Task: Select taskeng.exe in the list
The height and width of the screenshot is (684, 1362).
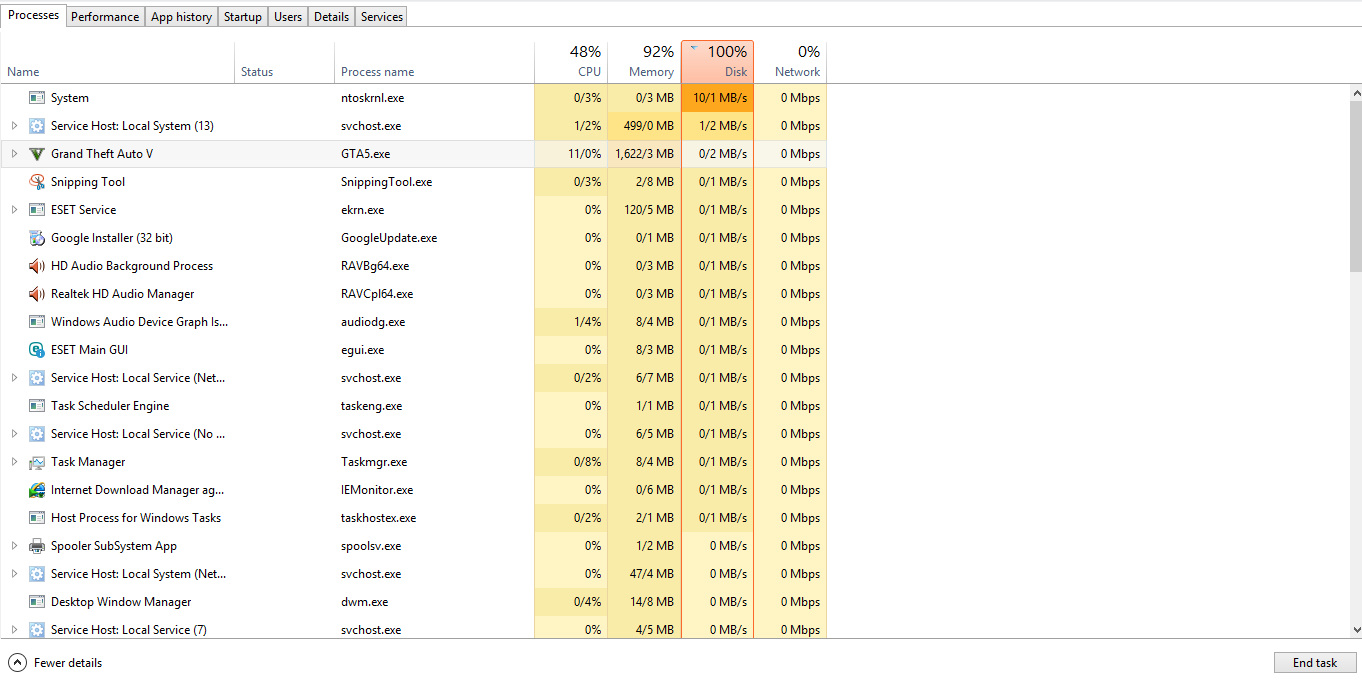Action: [x=371, y=406]
